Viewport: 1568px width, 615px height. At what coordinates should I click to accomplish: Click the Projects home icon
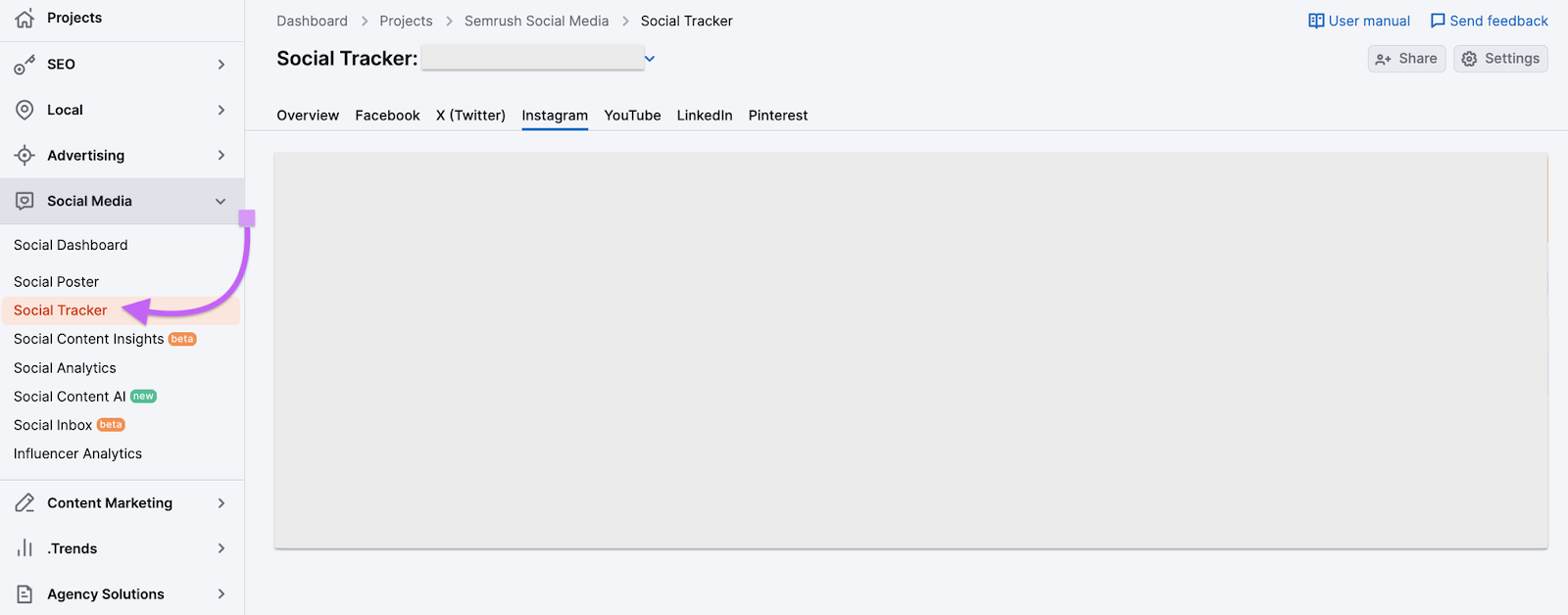click(24, 18)
